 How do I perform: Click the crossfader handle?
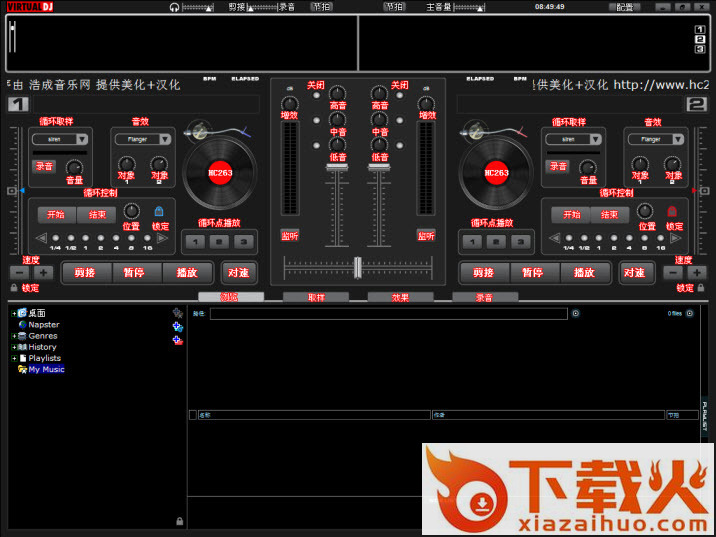(358, 267)
